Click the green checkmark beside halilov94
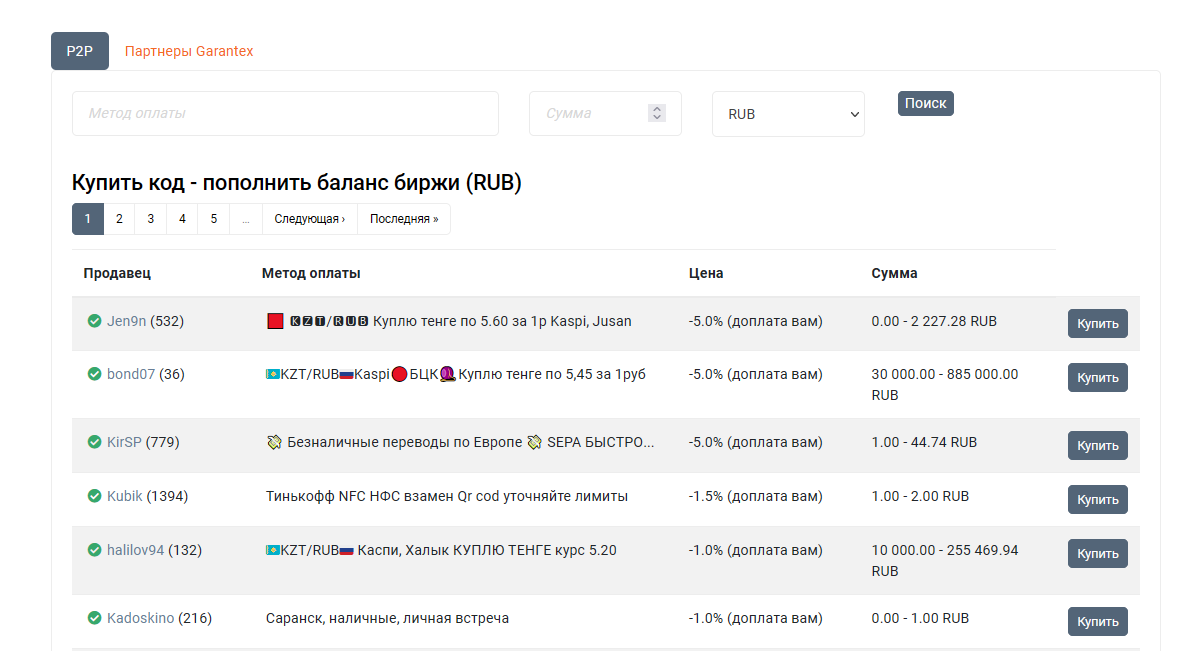The height and width of the screenshot is (651, 1204). (94, 550)
